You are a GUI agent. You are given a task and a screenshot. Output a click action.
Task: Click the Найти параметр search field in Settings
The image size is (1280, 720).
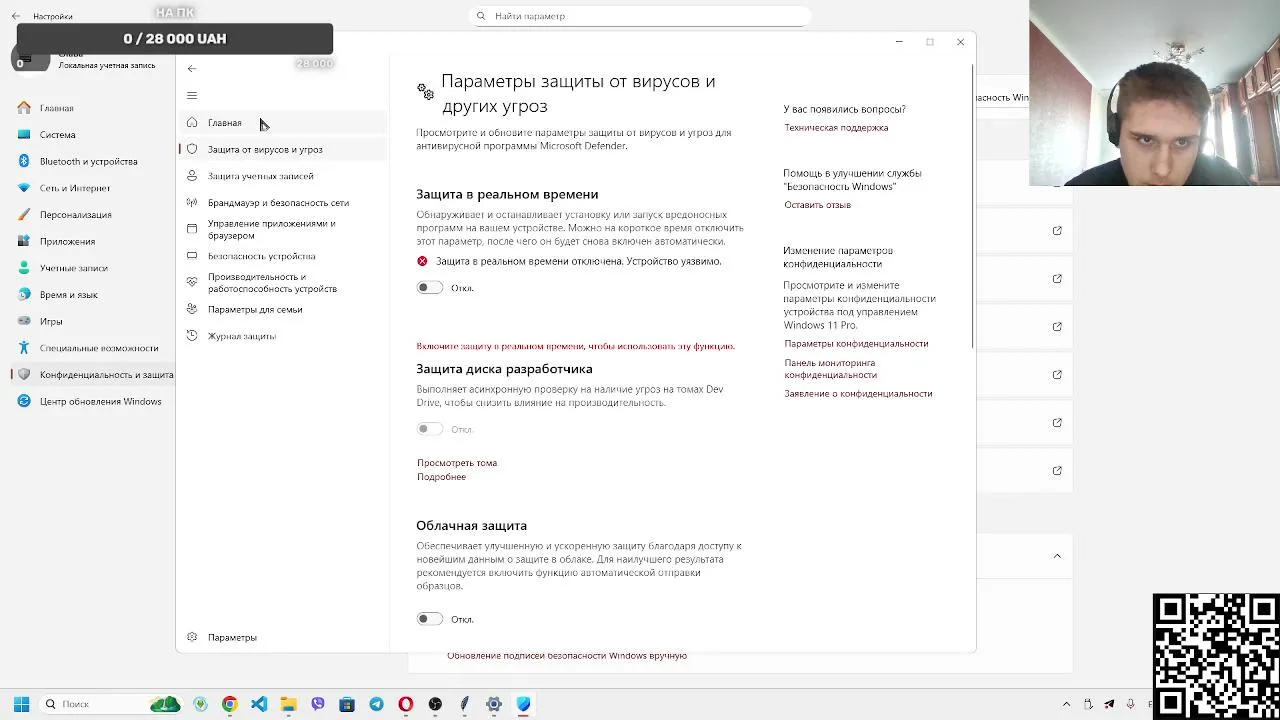click(x=640, y=16)
